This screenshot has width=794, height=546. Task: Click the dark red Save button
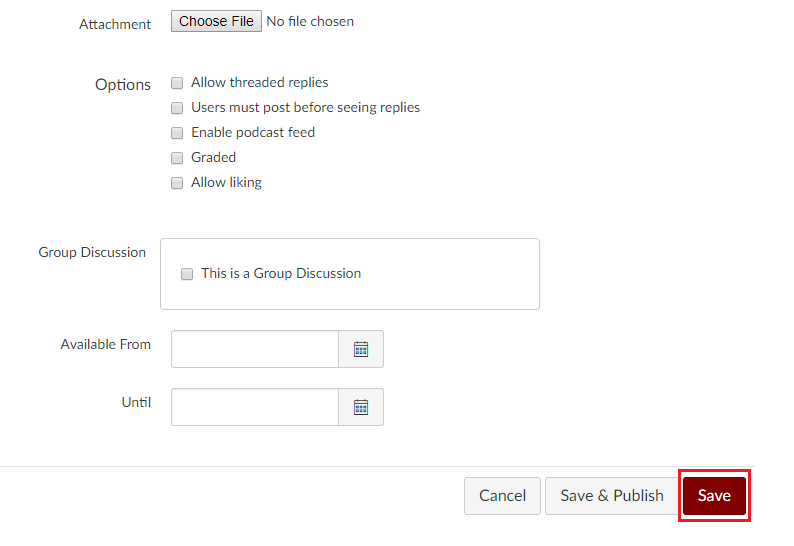pos(714,496)
